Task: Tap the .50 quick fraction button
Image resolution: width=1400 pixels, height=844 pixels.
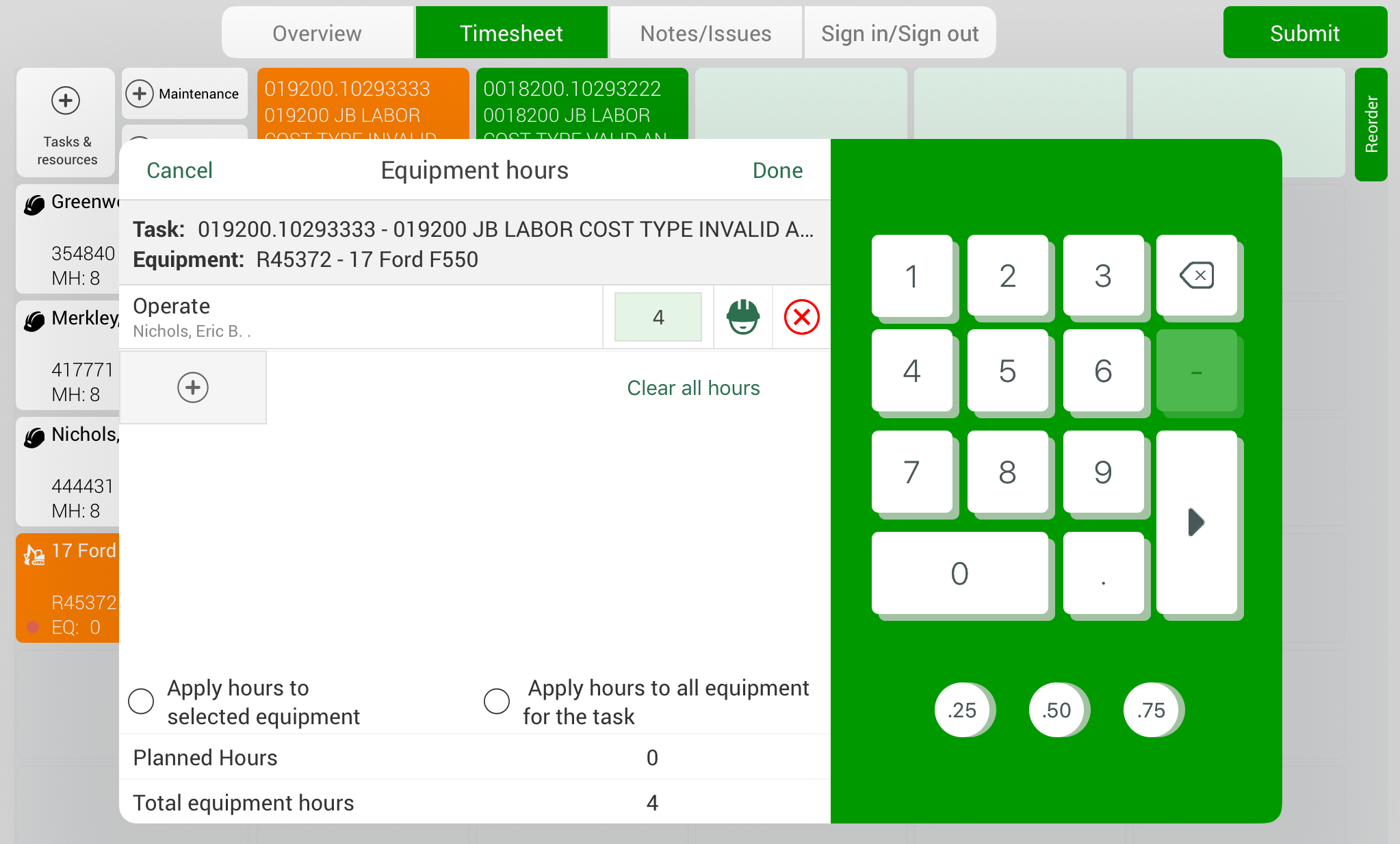Action: coord(1057,710)
